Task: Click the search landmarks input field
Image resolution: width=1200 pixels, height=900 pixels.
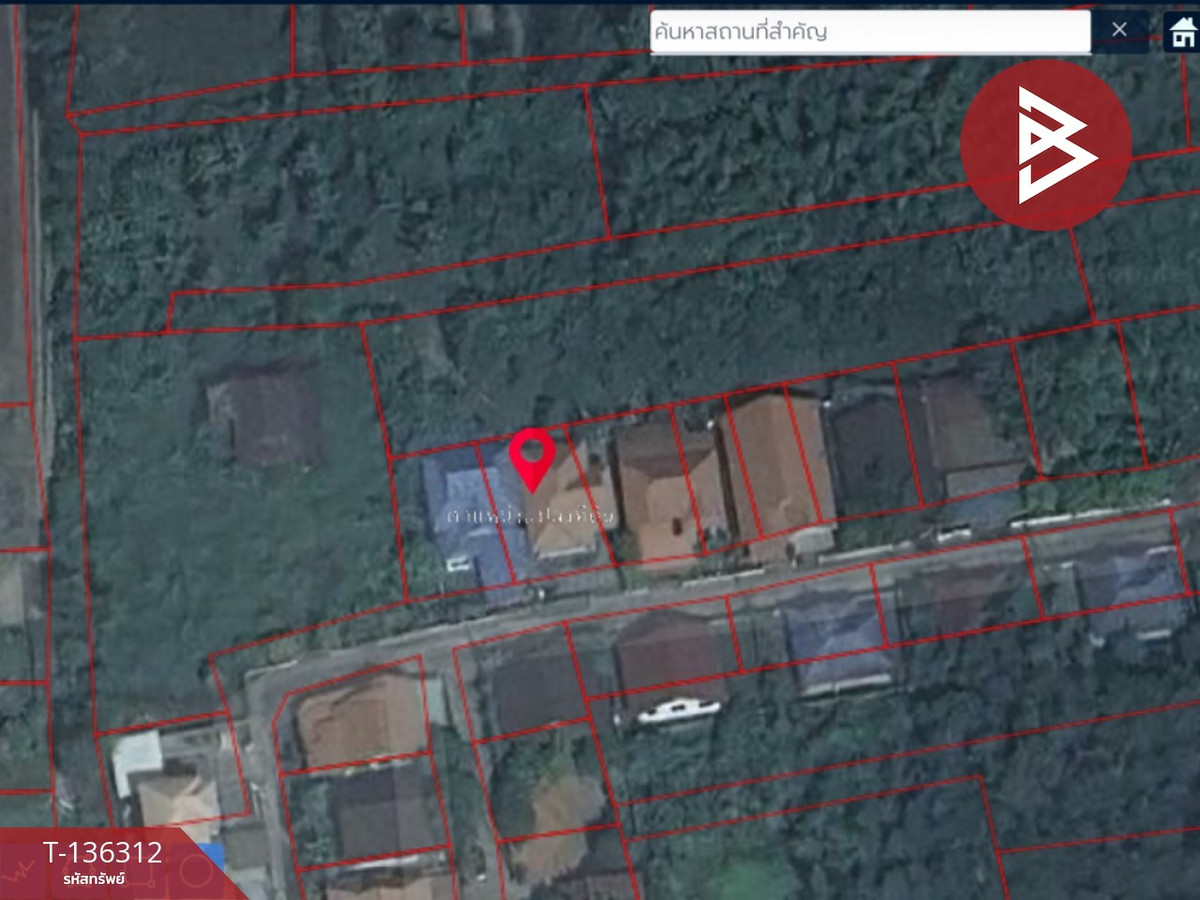Action: click(868, 31)
